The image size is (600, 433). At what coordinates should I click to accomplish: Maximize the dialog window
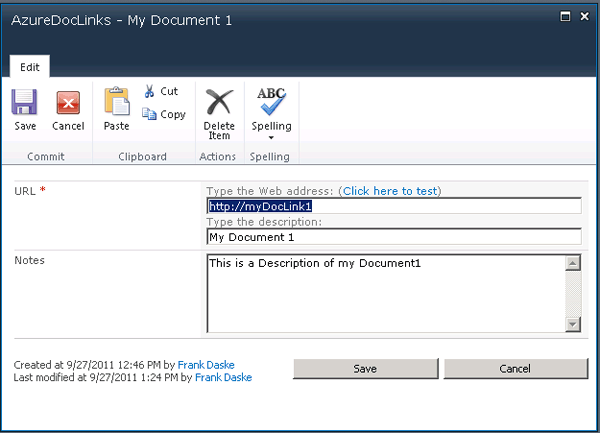[x=567, y=17]
